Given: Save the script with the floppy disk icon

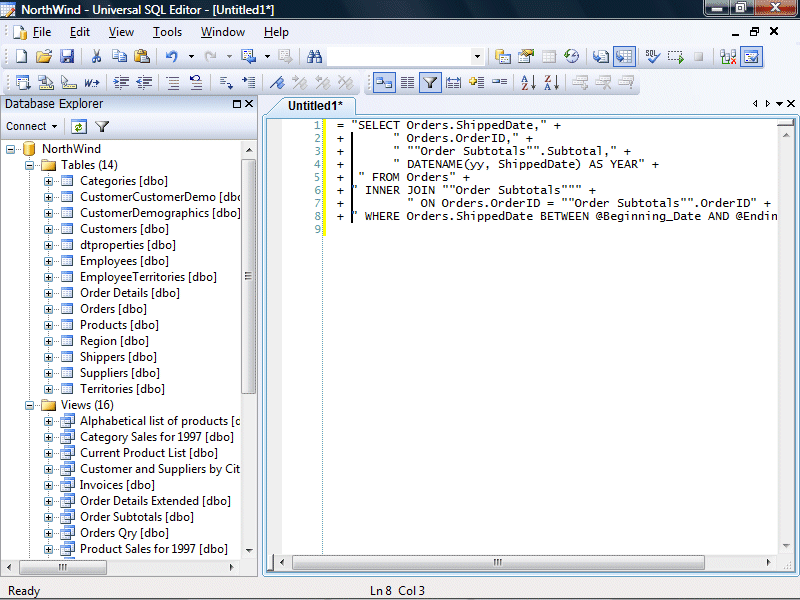Looking at the screenshot, I should [x=67, y=56].
